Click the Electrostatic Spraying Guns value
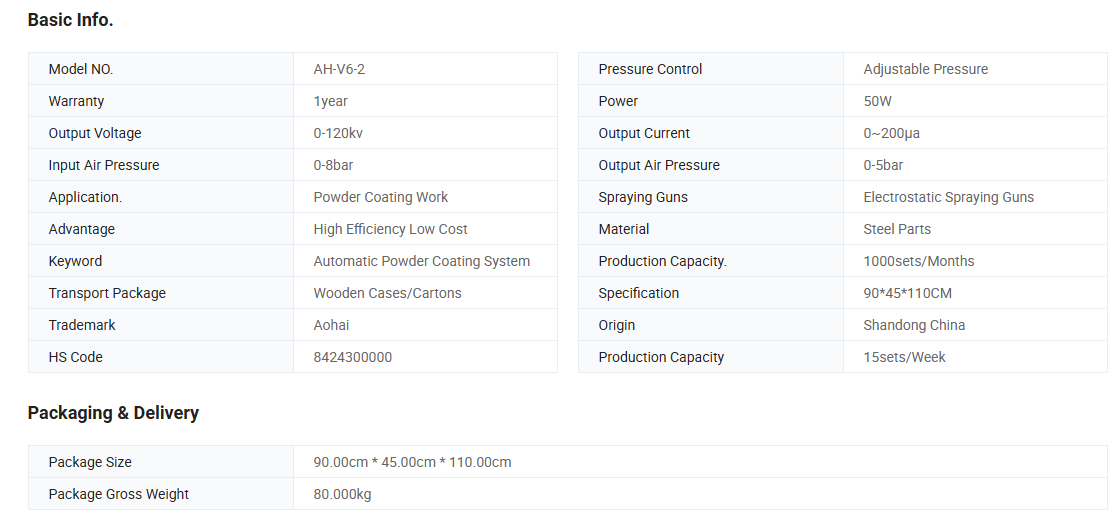The width and height of the screenshot is (1118, 517). click(x=949, y=197)
